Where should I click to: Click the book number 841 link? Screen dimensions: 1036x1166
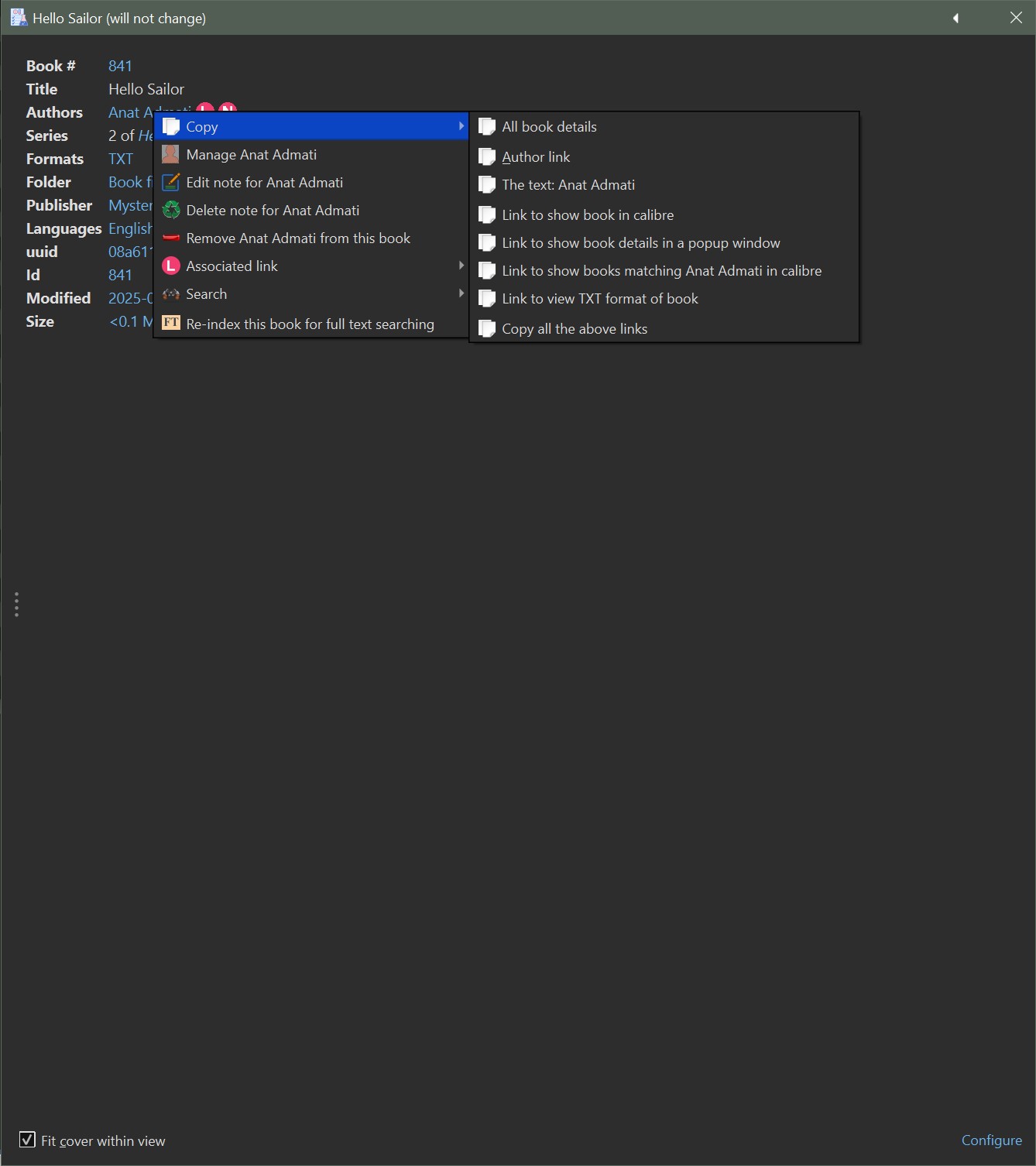click(x=120, y=66)
